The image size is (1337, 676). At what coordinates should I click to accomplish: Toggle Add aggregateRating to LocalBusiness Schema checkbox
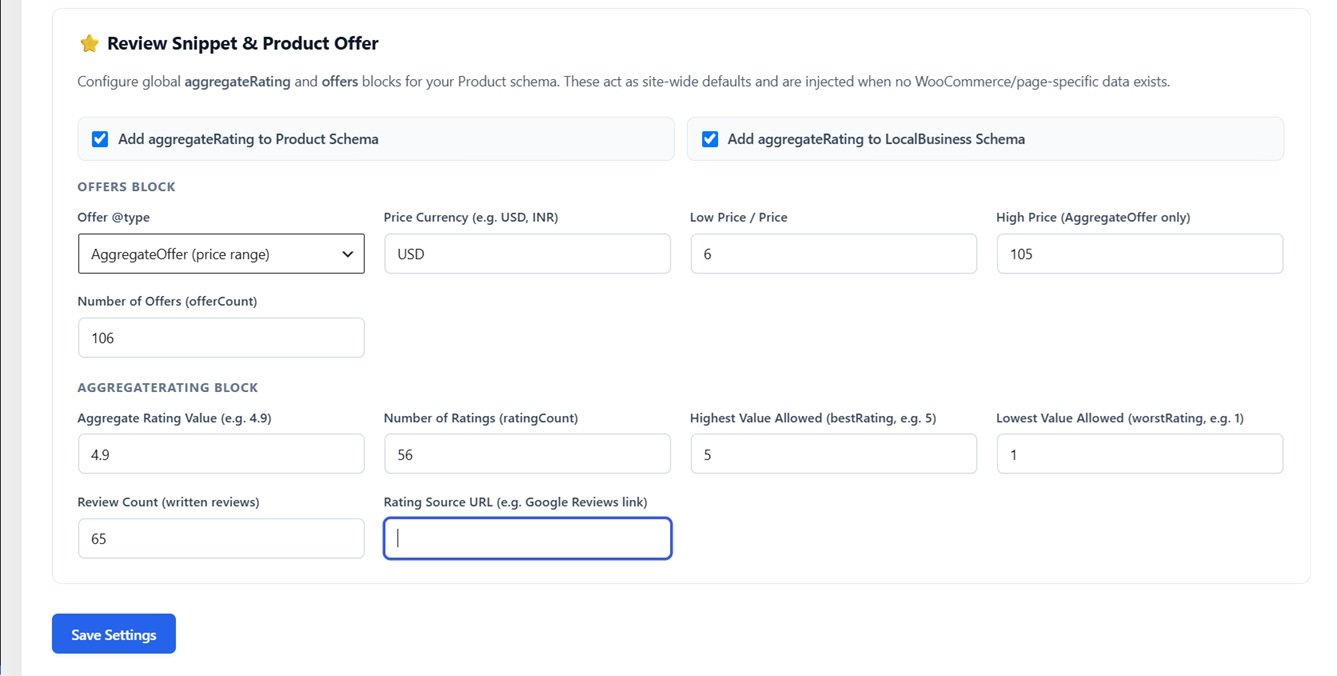(x=710, y=139)
